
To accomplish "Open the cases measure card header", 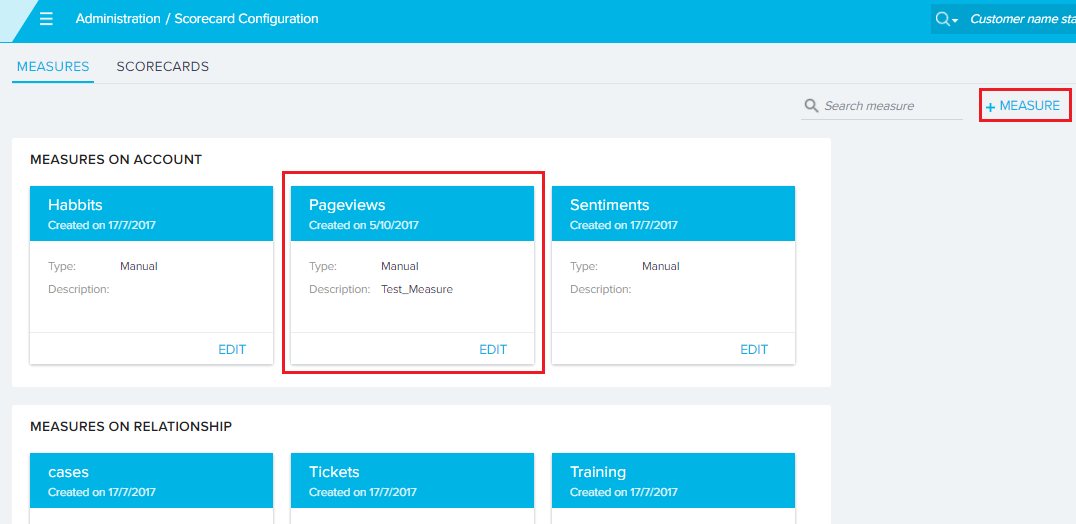I will point(152,480).
